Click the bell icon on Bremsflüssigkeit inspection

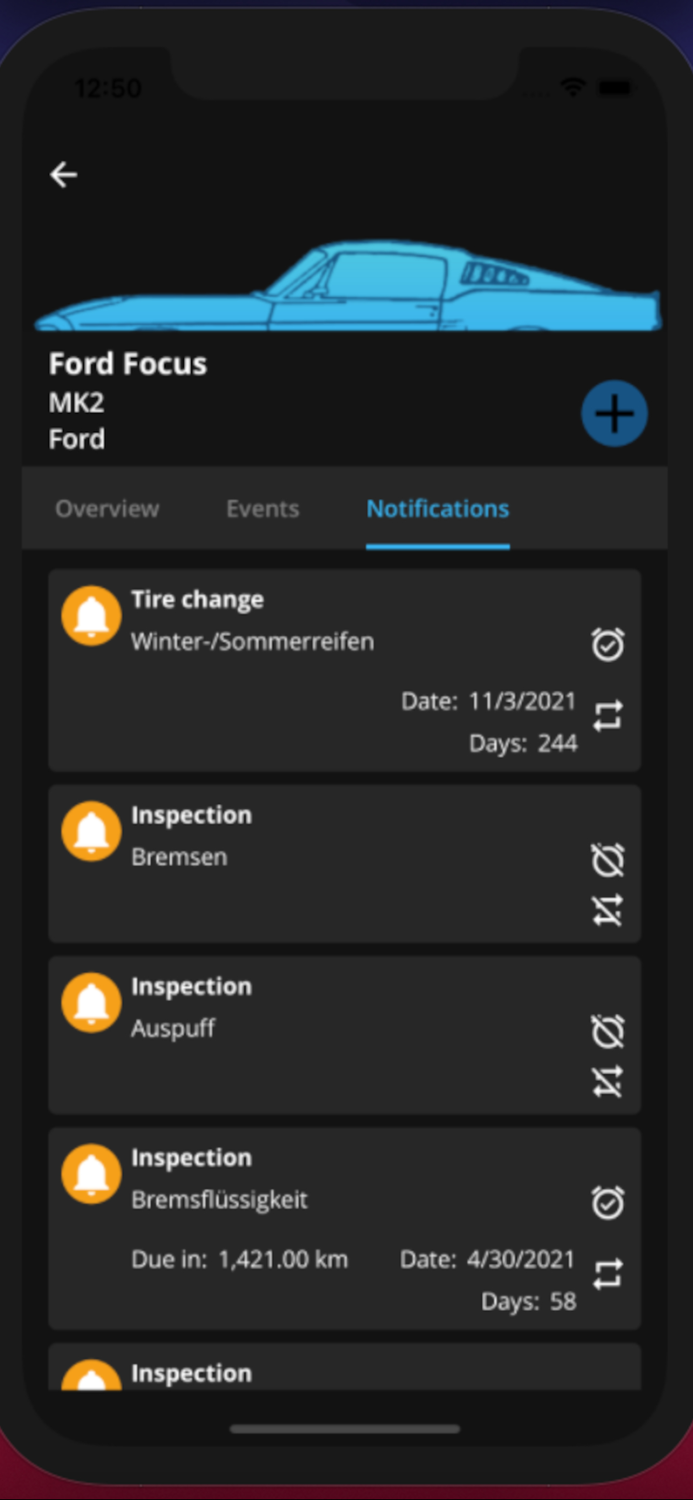tap(91, 1173)
